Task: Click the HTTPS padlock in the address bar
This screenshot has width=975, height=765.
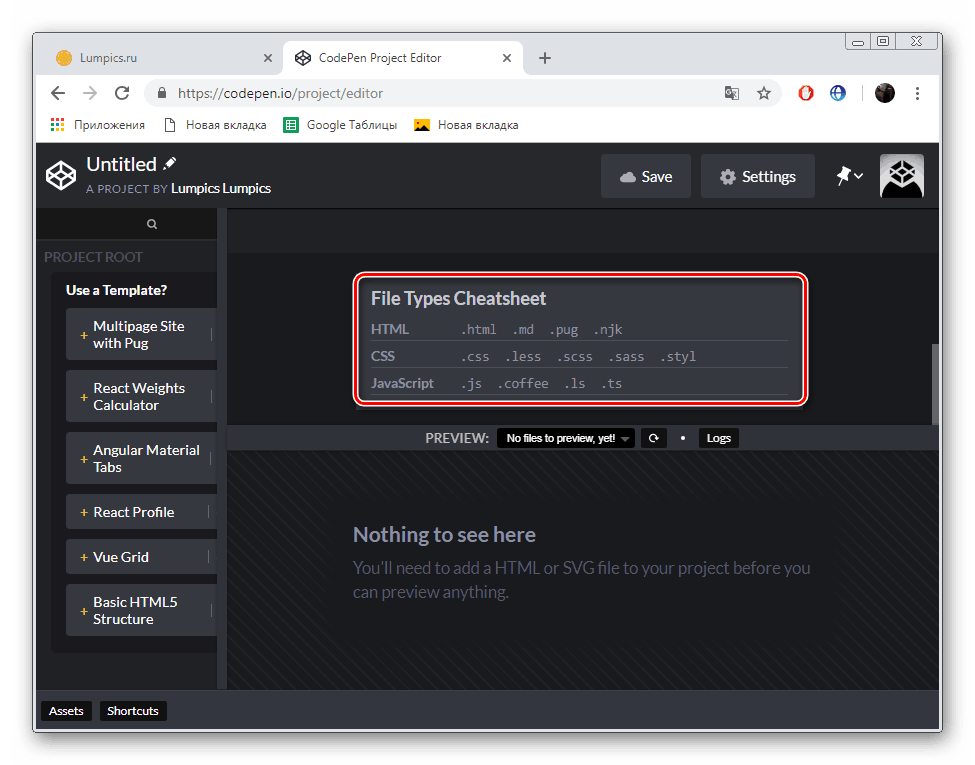Action: [x=162, y=92]
